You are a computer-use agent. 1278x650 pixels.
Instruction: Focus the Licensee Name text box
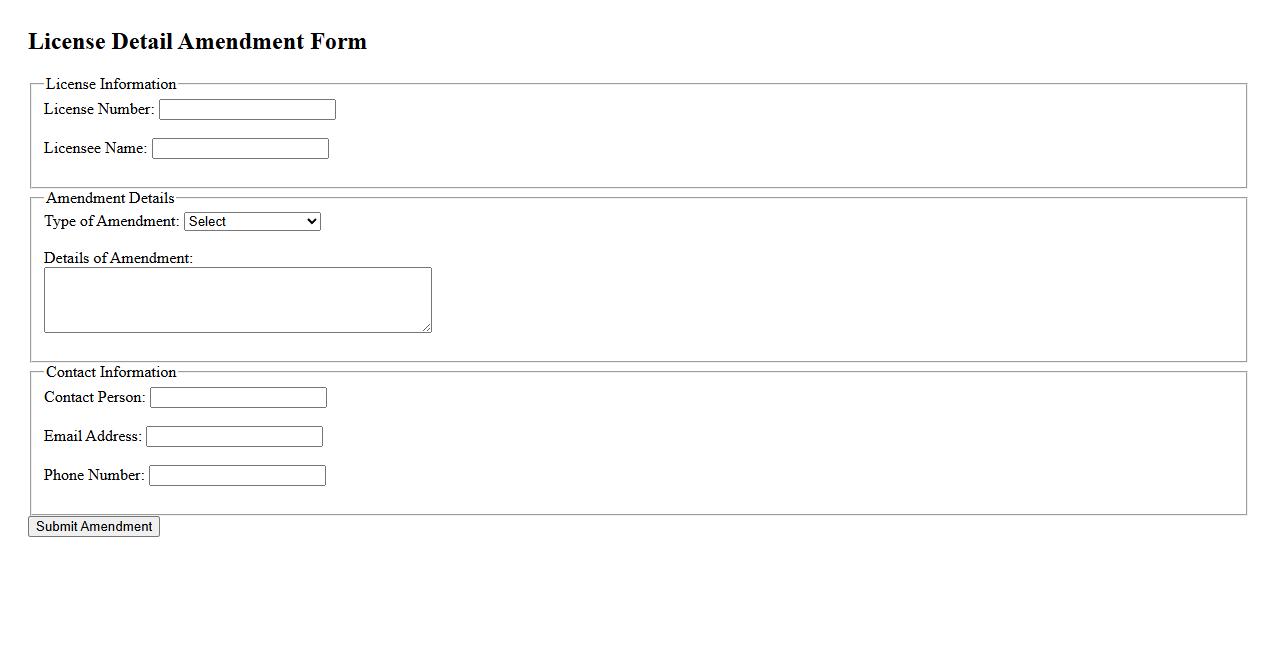point(240,149)
